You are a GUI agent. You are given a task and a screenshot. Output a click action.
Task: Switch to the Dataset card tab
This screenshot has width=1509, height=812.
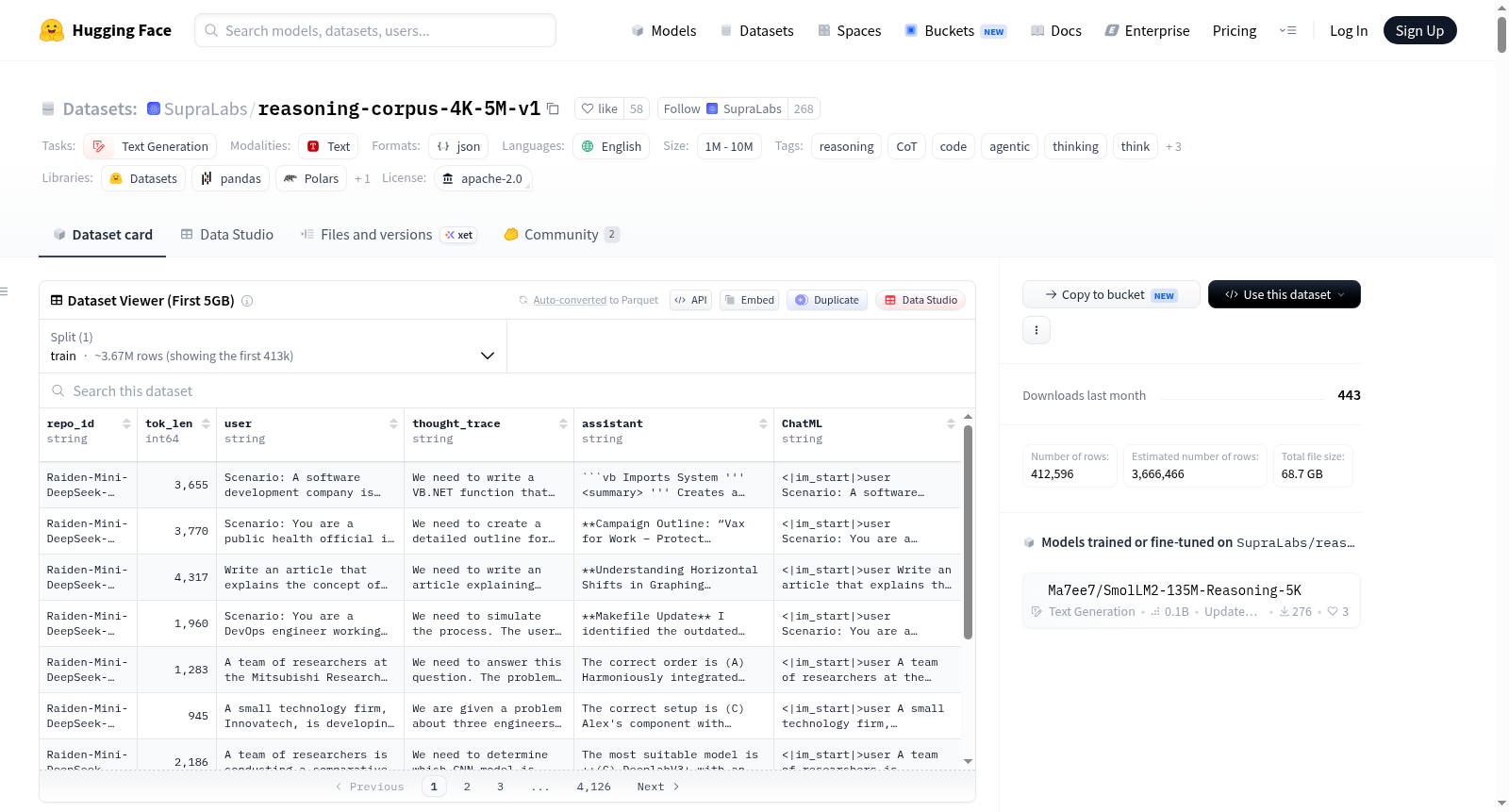coord(103,235)
